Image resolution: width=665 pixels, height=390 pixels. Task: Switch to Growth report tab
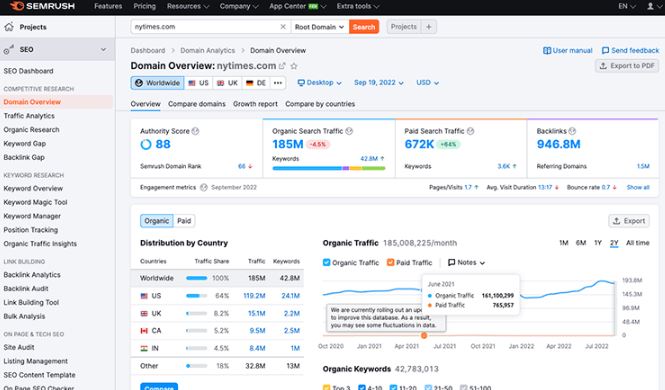tap(255, 104)
